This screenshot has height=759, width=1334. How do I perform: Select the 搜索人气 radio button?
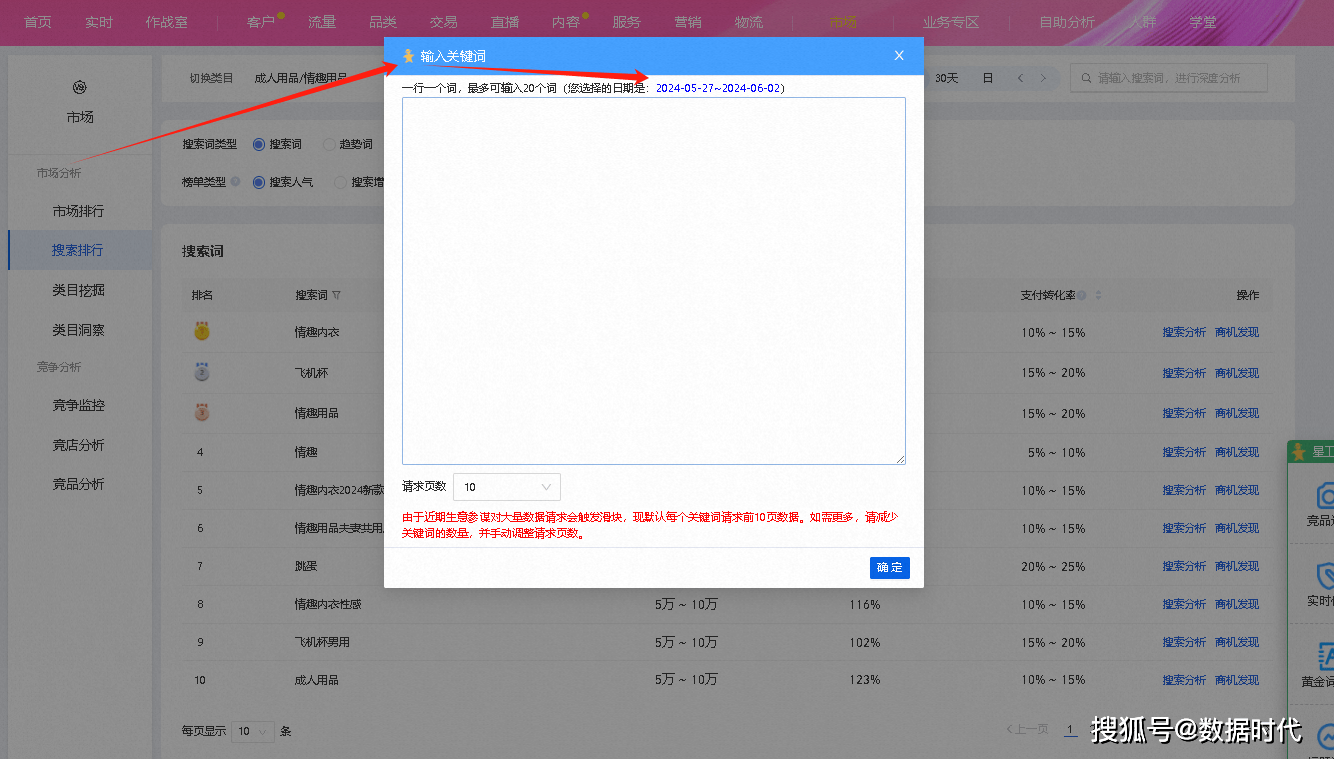coord(259,182)
